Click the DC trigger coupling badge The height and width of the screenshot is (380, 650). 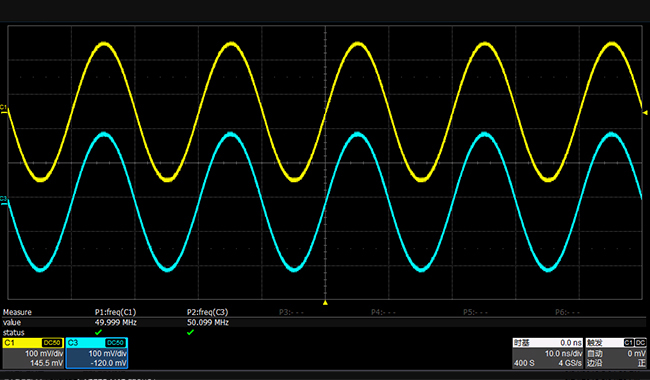(x=640, y=343)
